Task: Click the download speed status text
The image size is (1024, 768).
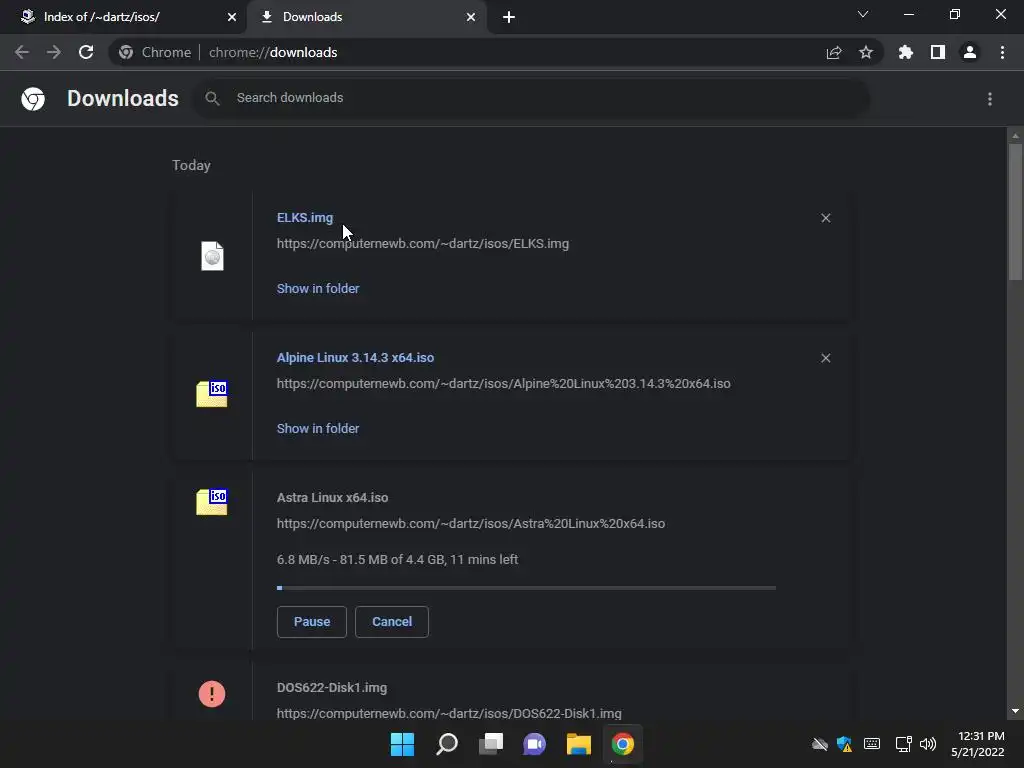Action: 397,560
